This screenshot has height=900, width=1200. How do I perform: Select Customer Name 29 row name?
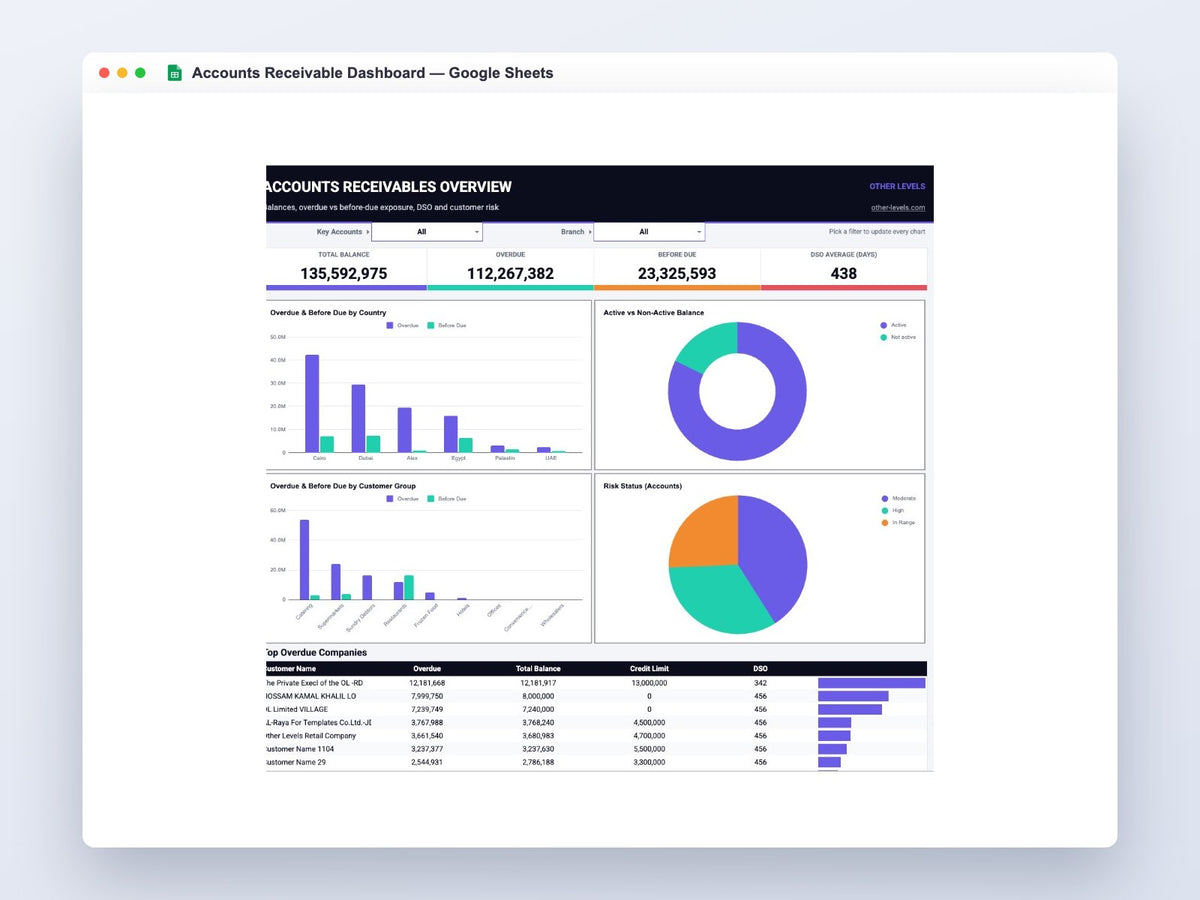pyautogui.click(x=296, y=762)
